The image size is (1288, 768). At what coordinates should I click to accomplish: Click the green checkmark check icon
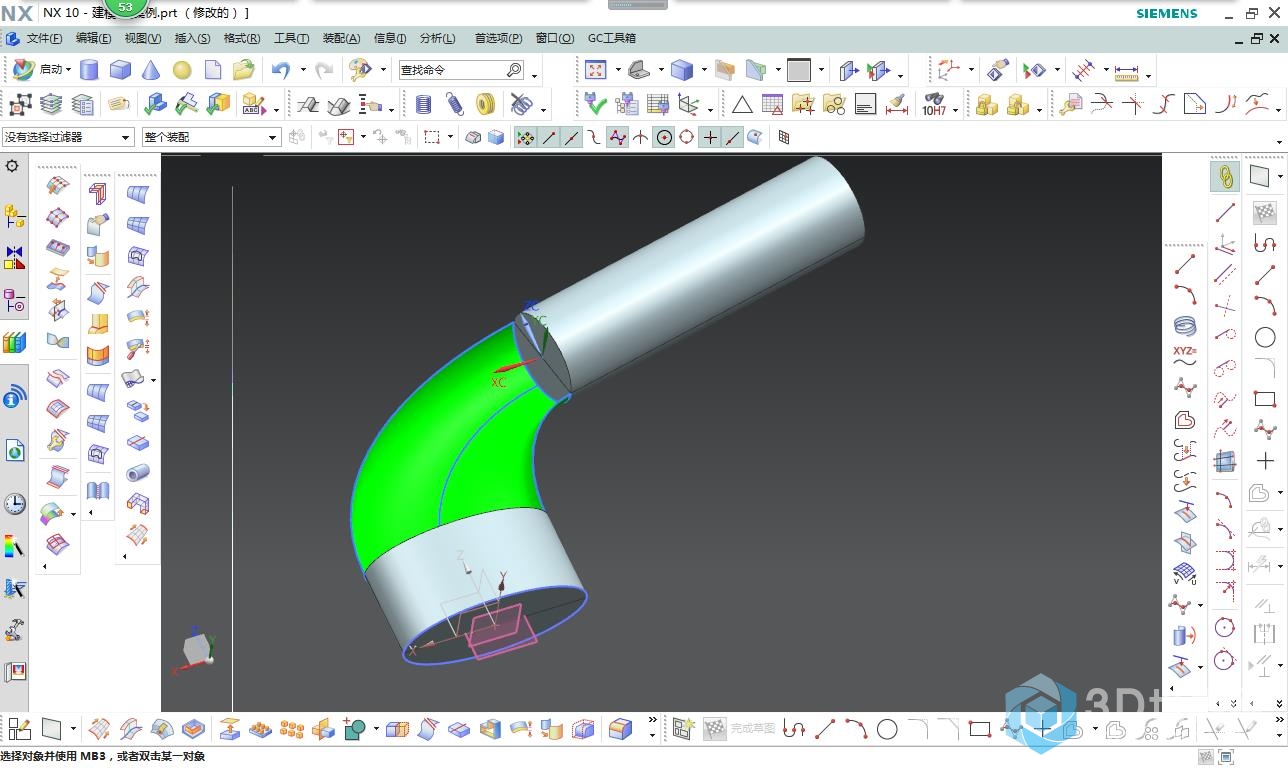click(x=596, y=104)
